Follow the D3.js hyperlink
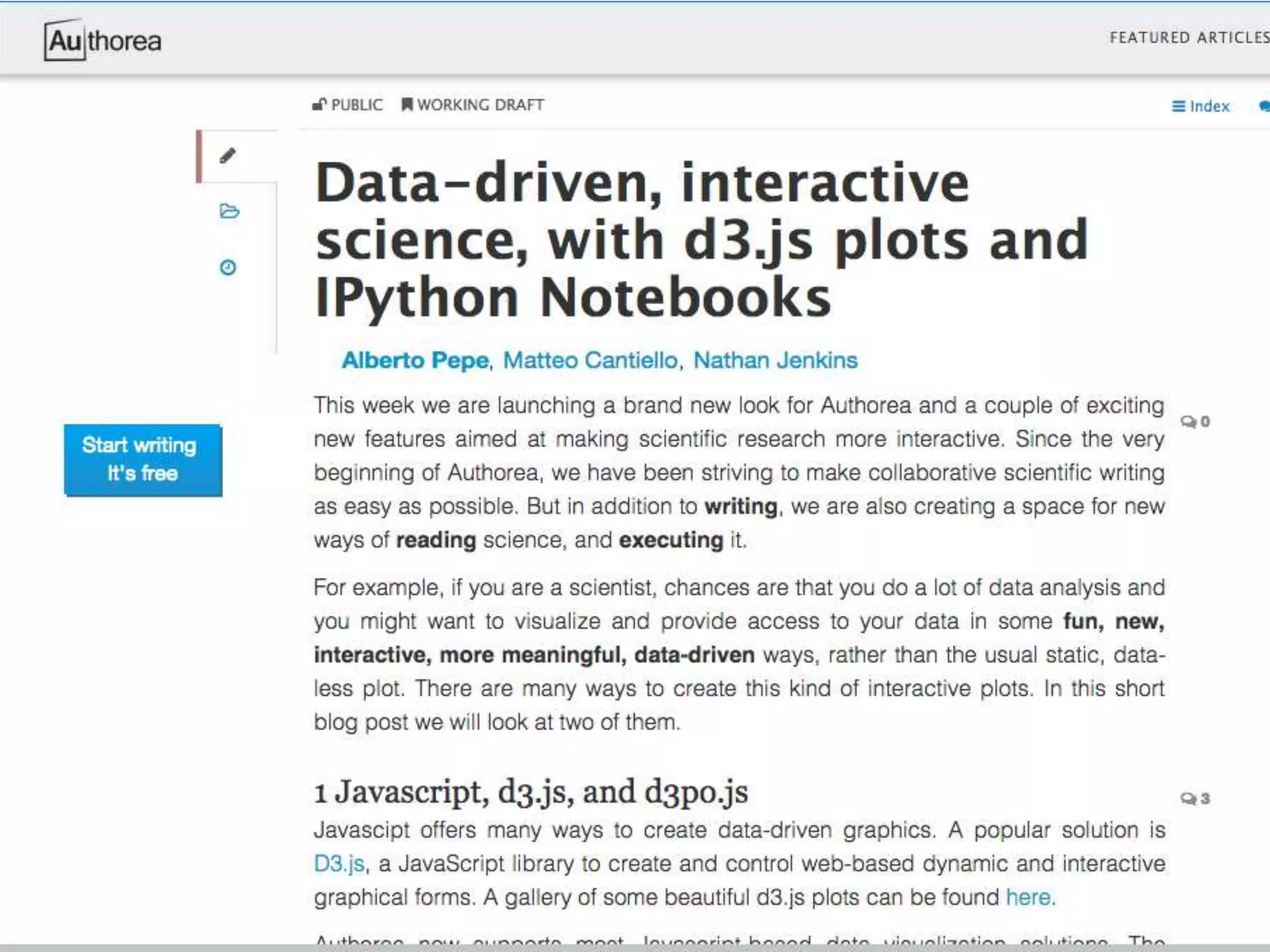The height and width of the screenshot is (952, 1270). point(339,863)
